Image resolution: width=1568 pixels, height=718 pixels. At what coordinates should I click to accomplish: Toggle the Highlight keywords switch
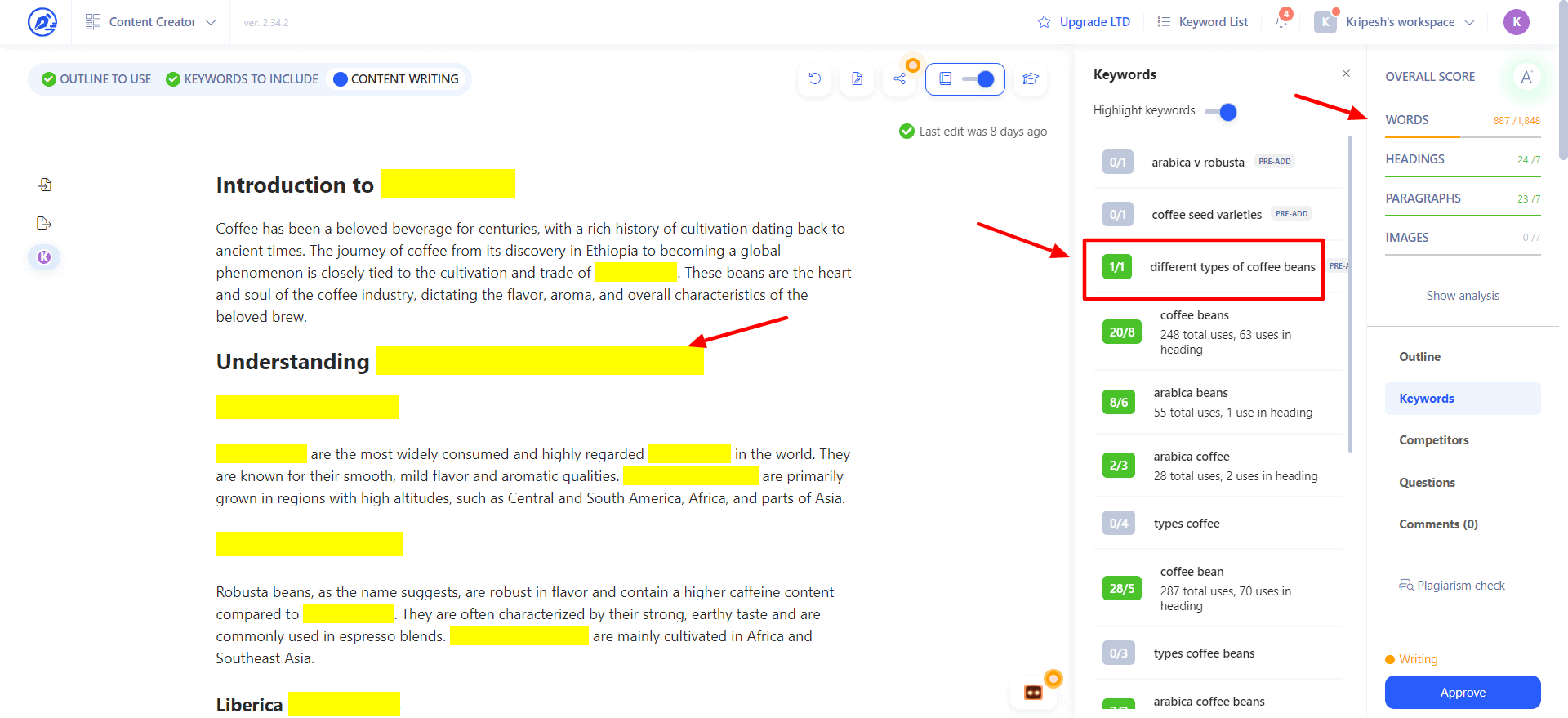pyautogui.click(x=1221, y=112)
